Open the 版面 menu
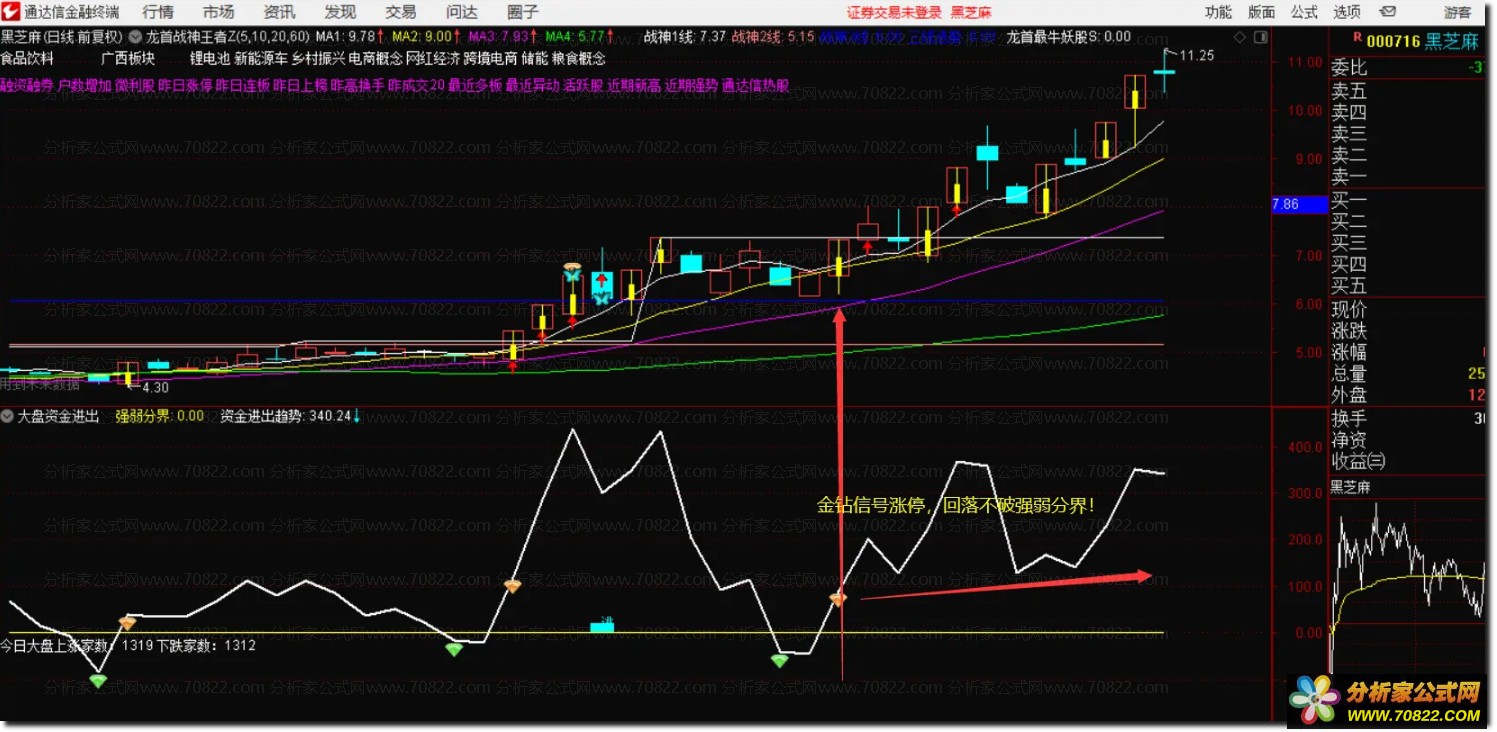 1261,12
